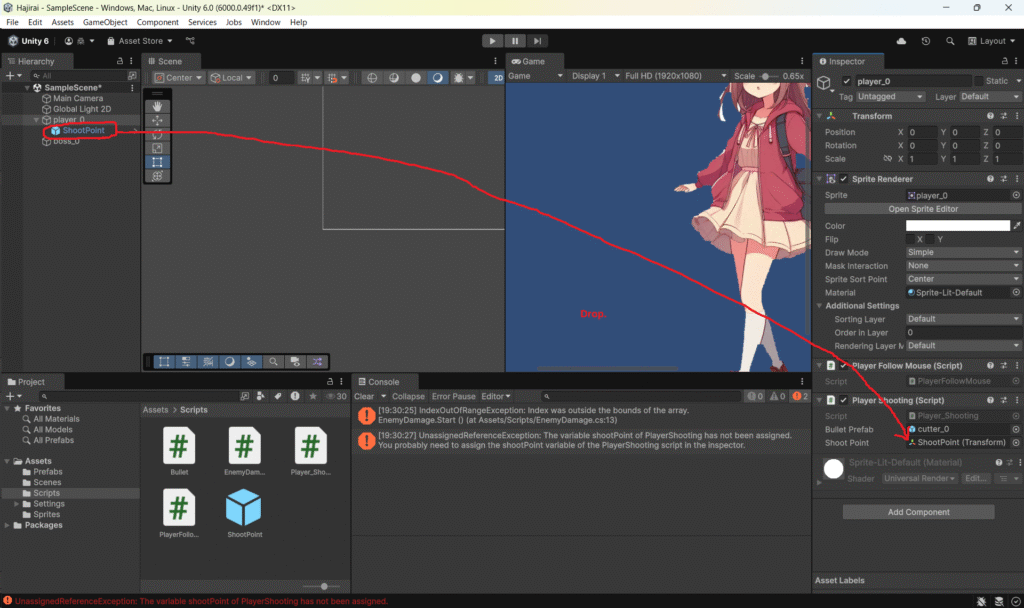The width and height of the screenshot is (1024, 608).
Task: Select the Rotate tool in Scene toolbar
Action: point(157,134)
